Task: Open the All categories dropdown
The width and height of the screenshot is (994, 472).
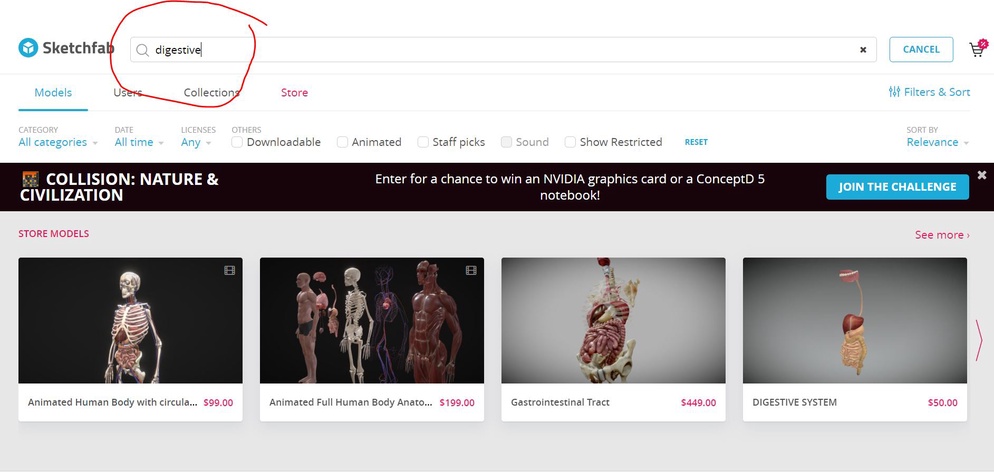Action: tap(58, 143)
